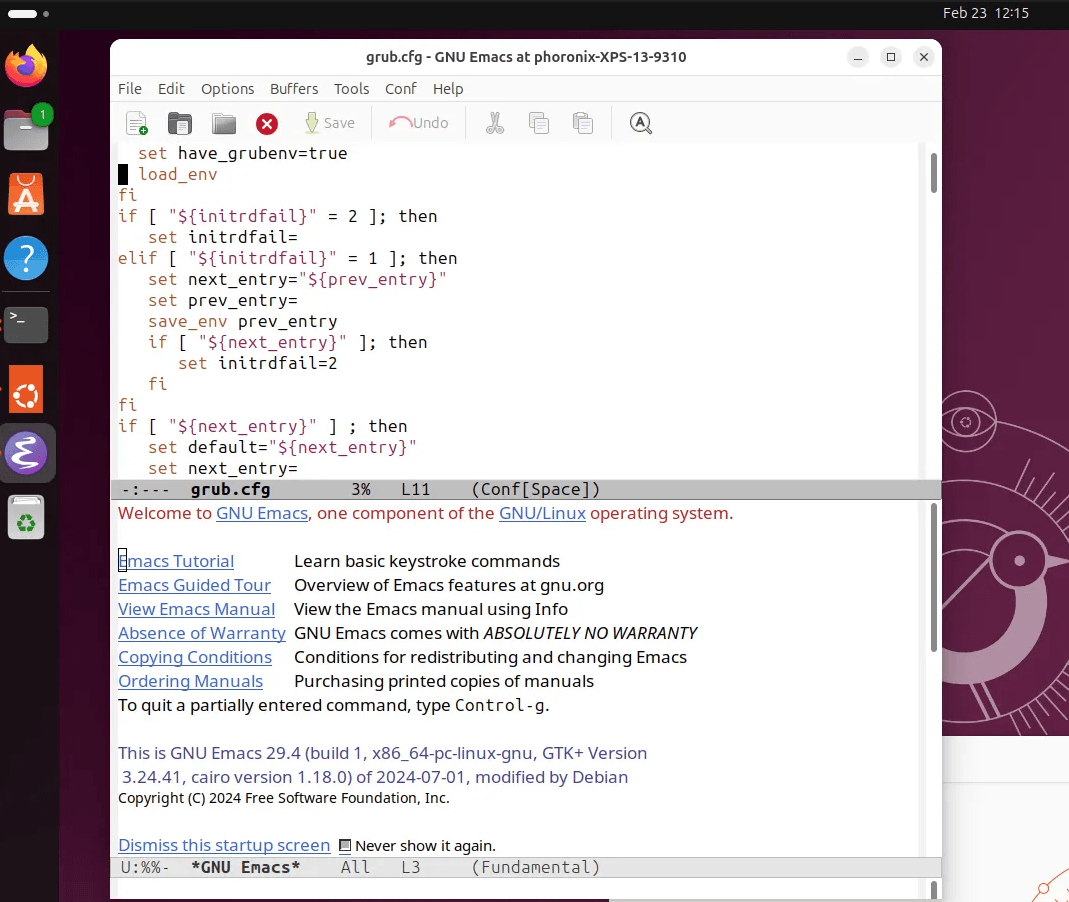
Task: Open the Absence of Warranty link
Action: (202, 633)
